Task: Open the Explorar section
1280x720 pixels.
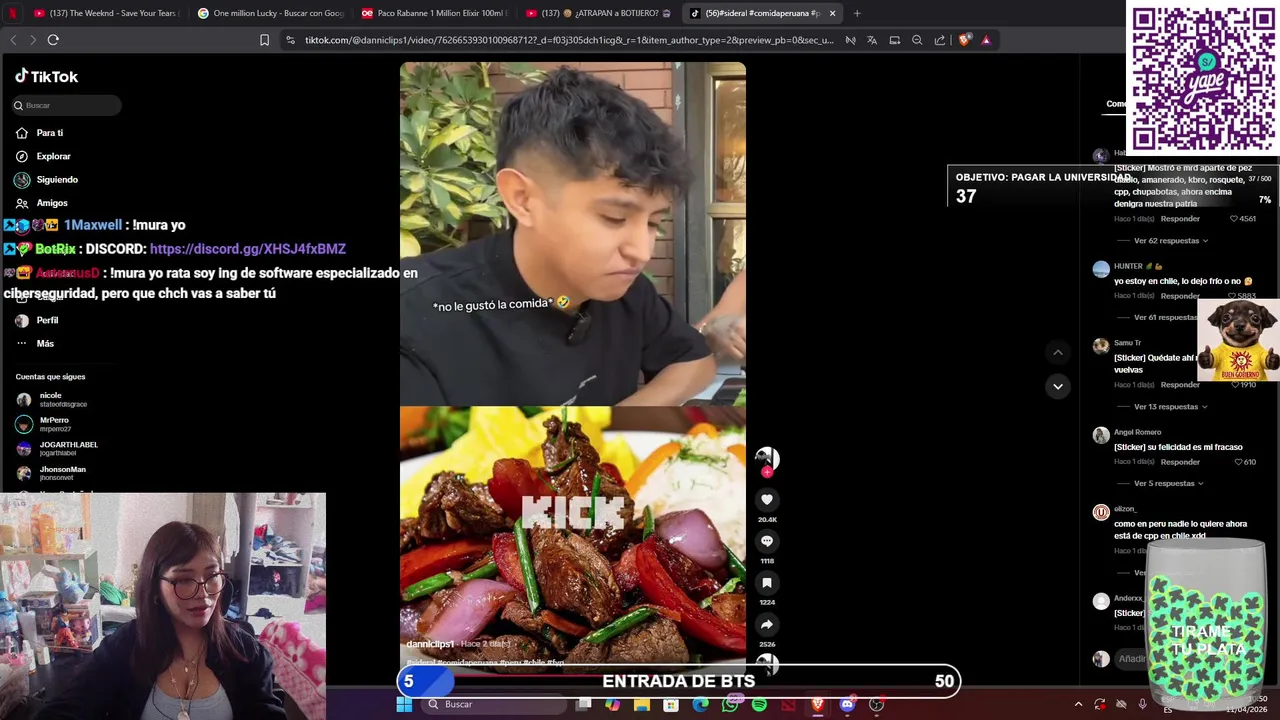Action: pos(43,156)
